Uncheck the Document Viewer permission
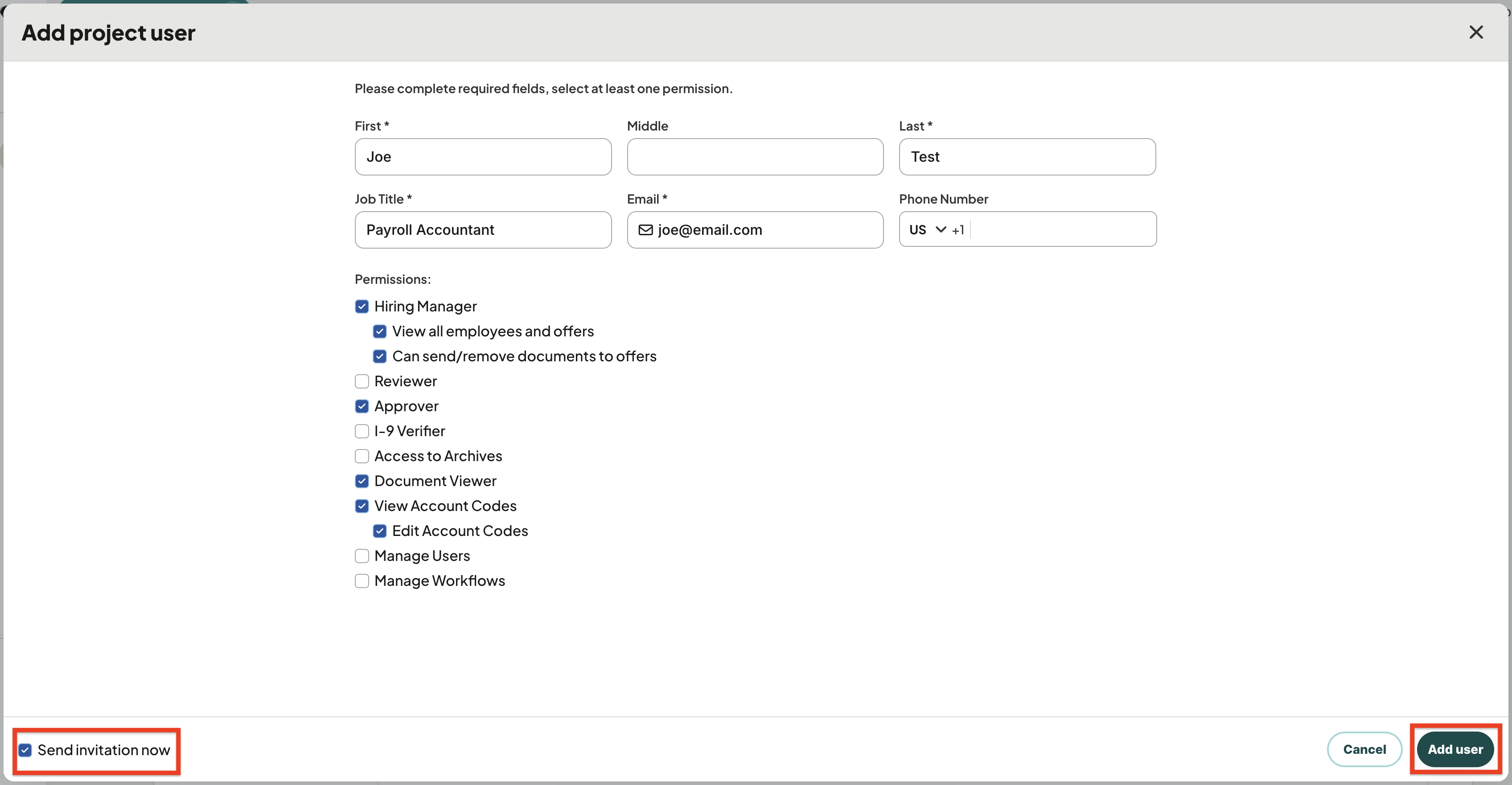 pyautogui.click(x=362, y=481)
